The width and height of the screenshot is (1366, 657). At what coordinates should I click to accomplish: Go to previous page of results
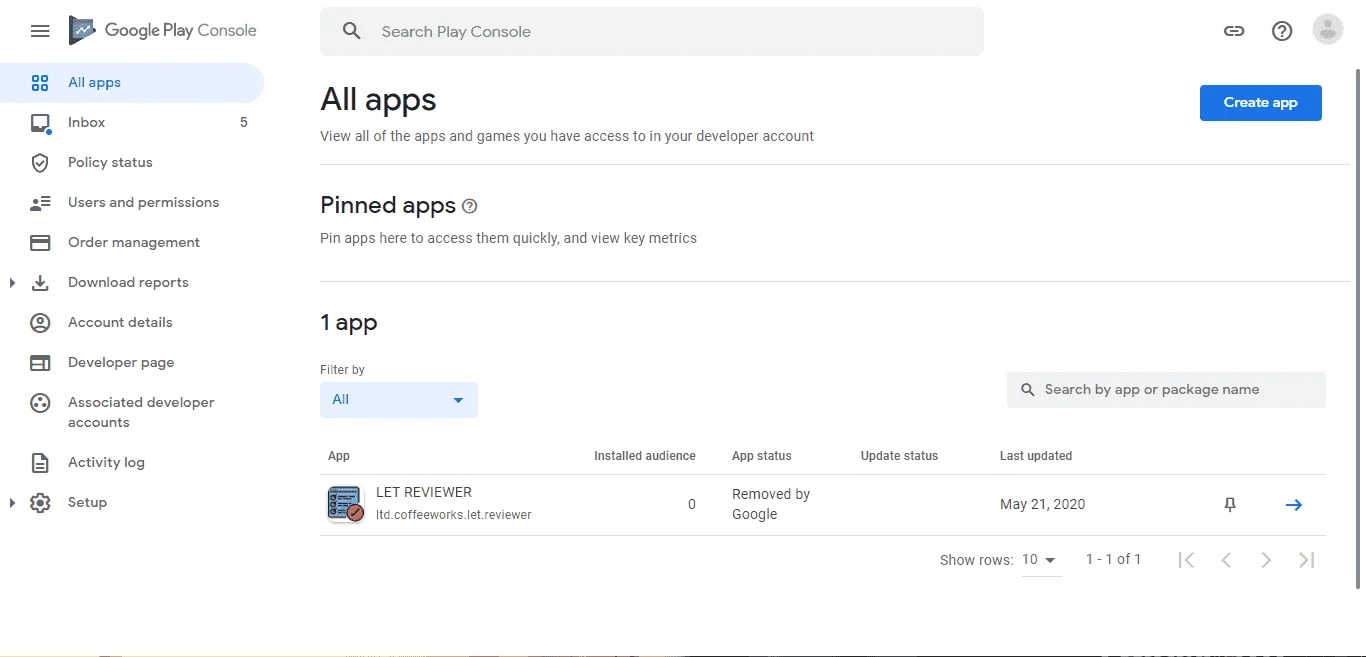(x=1226, y=560)
